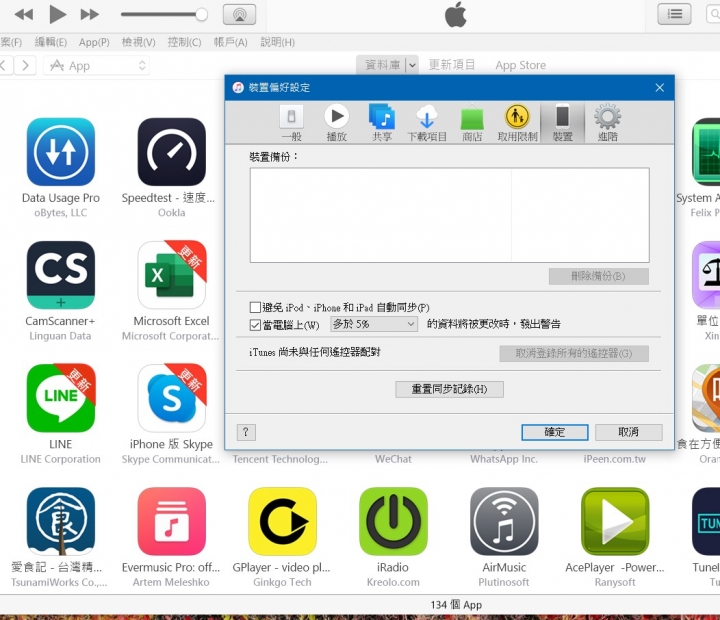Click the Ookla developer name
The height and width of the screenshot is (620, 720).
[x=171, y=213]
